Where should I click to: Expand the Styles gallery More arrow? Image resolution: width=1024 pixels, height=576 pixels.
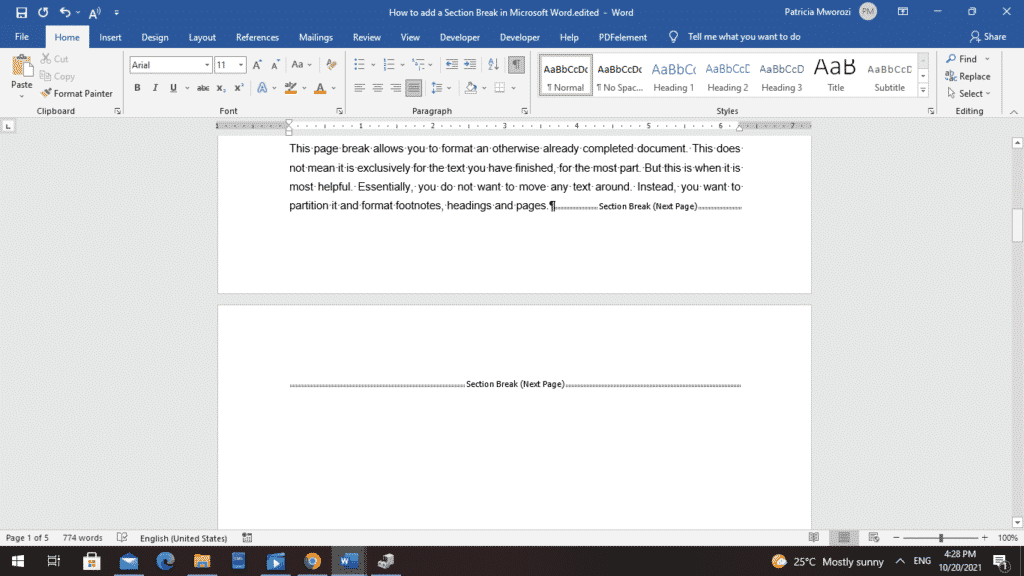coord(923,91)
